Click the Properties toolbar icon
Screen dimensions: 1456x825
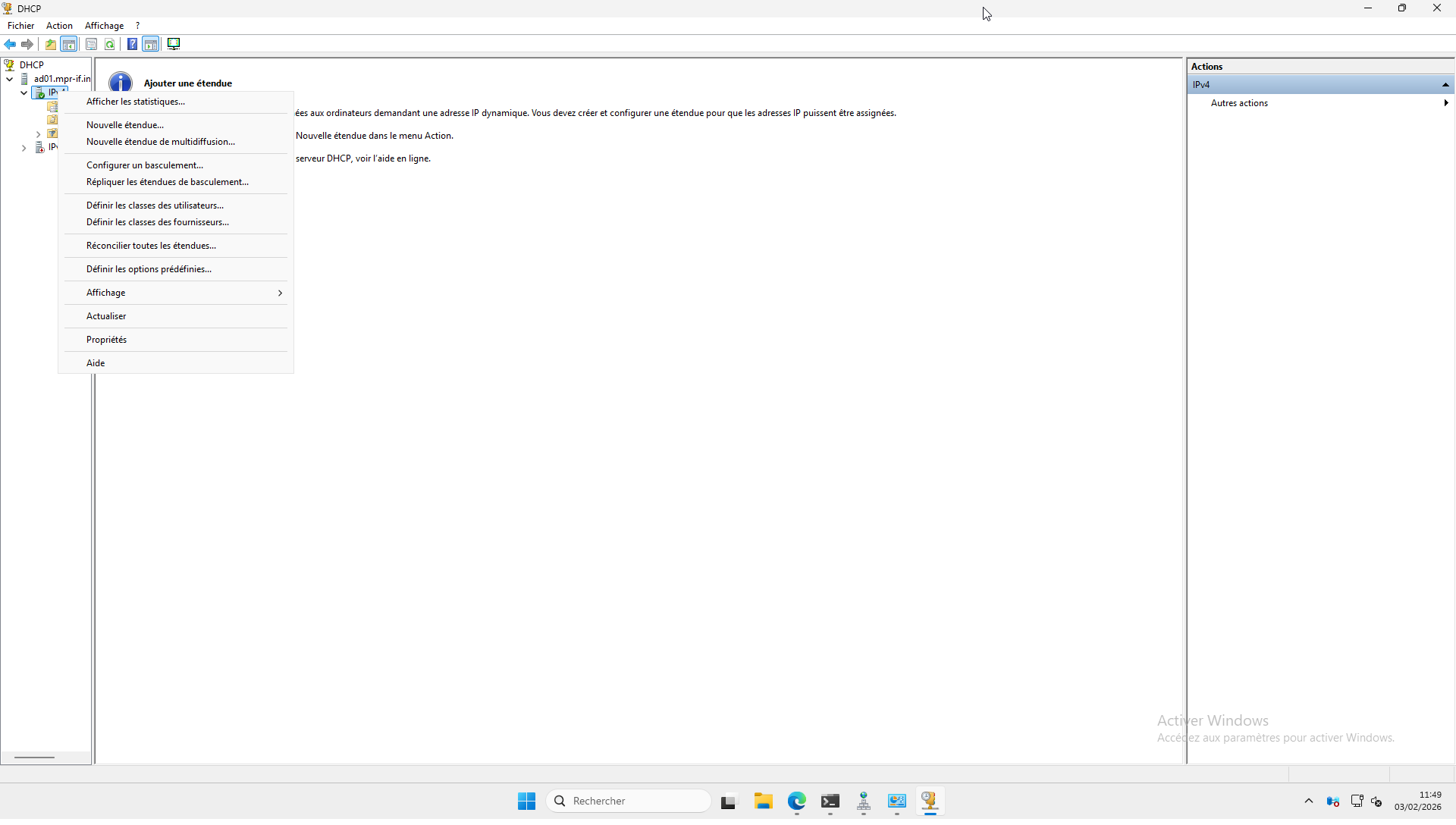[x=91, y=44]
